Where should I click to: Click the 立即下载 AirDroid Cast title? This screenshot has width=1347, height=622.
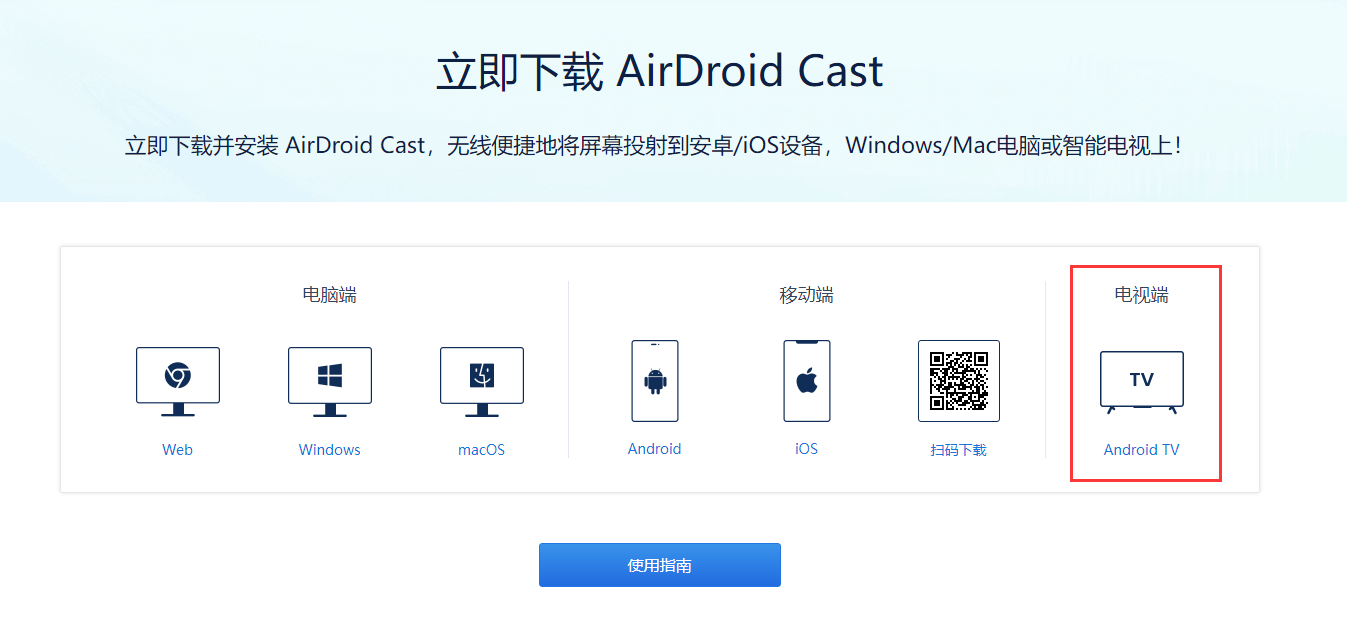pos(660,72)
